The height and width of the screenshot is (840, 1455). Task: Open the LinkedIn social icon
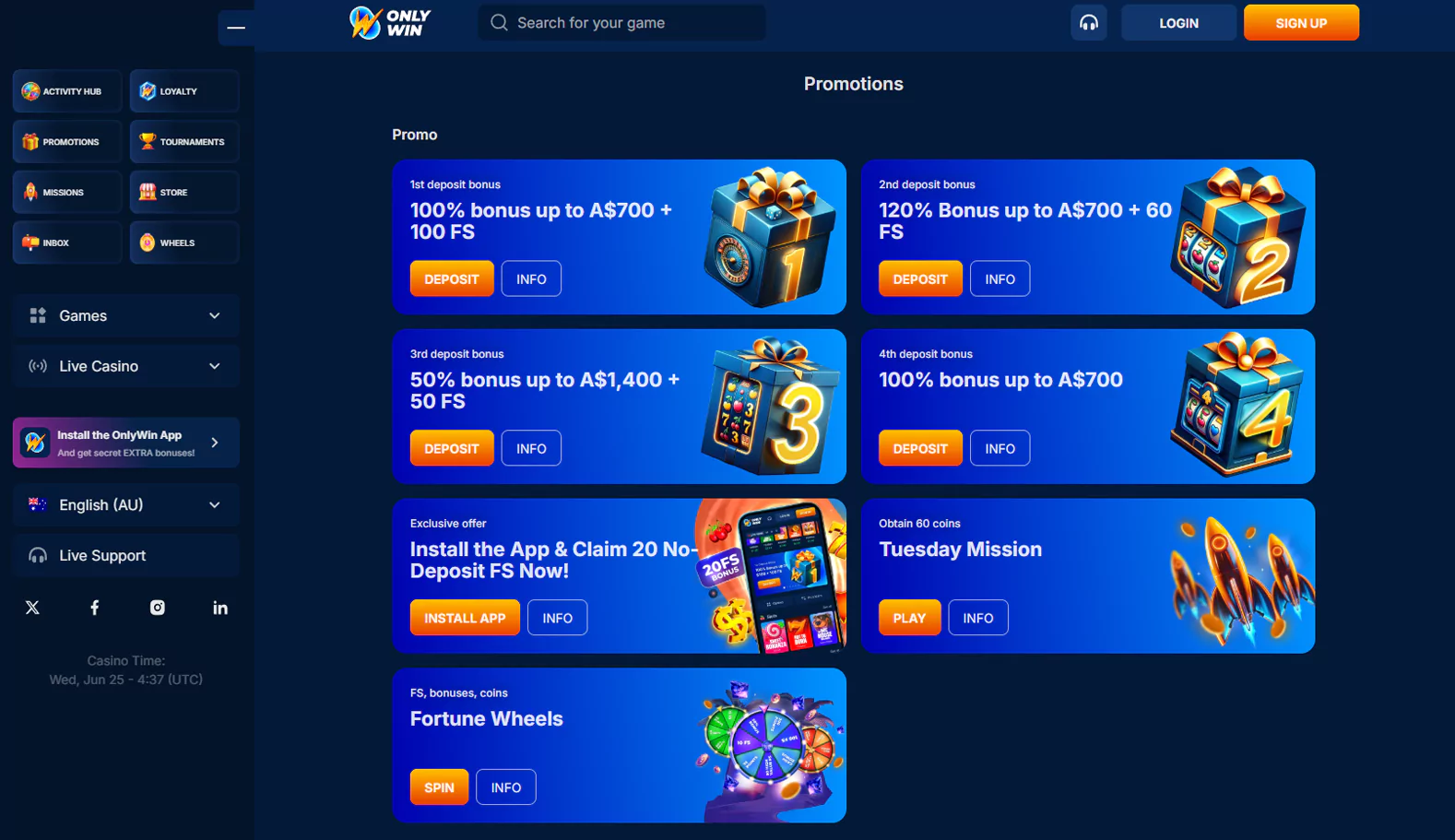220,608
